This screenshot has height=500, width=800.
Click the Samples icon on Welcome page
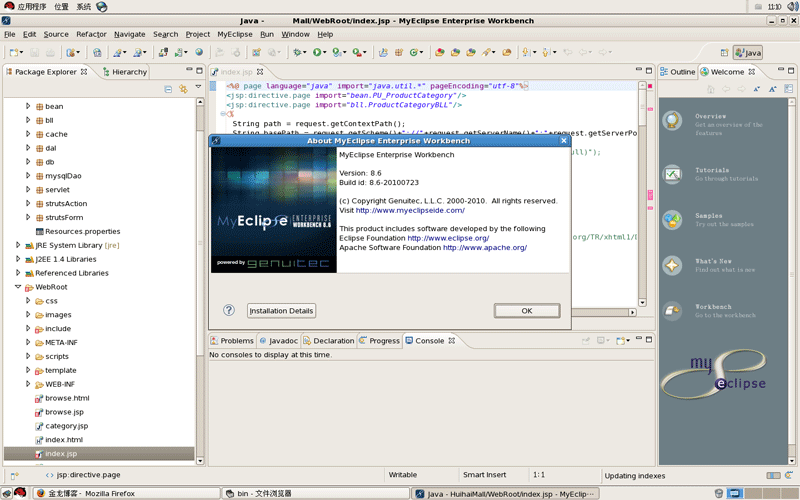click(672, 220)
